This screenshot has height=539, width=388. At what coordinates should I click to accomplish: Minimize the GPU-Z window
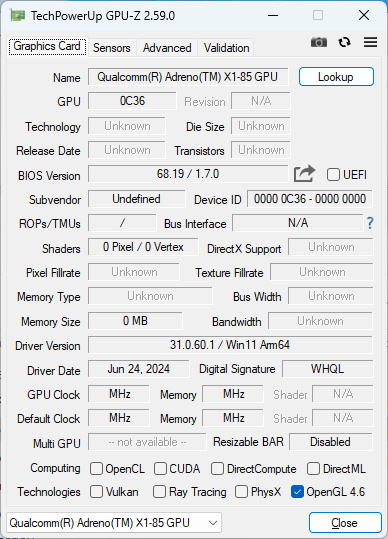(273, 15)
